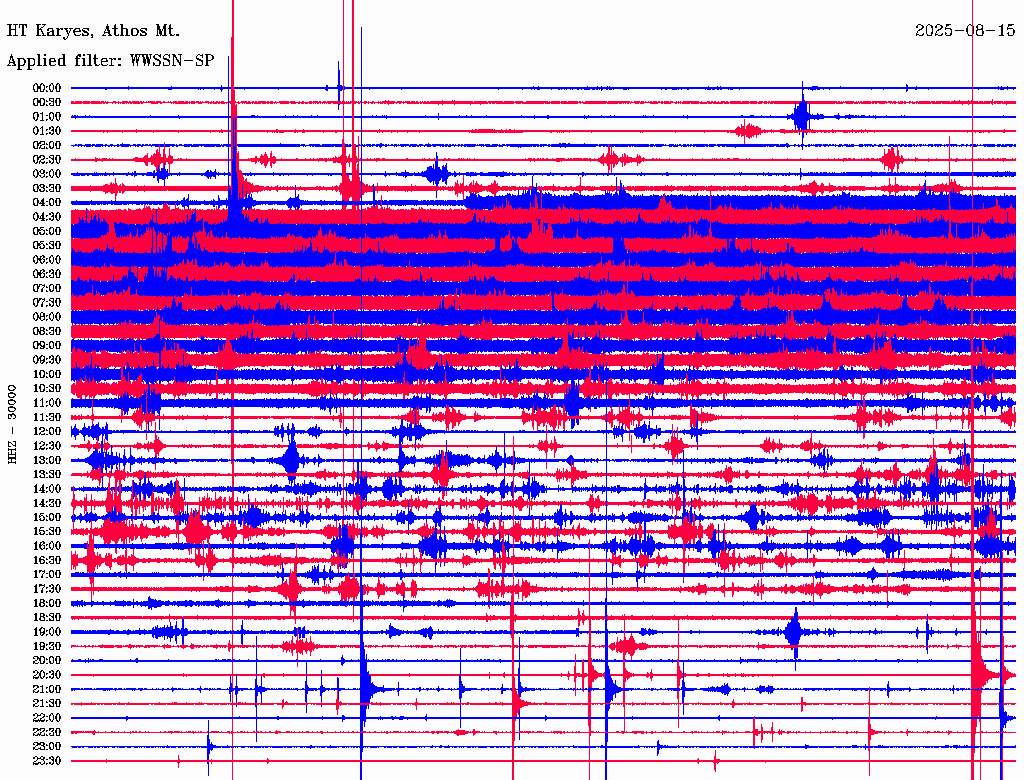Select the 11:30 time row label
The image size is (1024, 780).
[46, 417]
